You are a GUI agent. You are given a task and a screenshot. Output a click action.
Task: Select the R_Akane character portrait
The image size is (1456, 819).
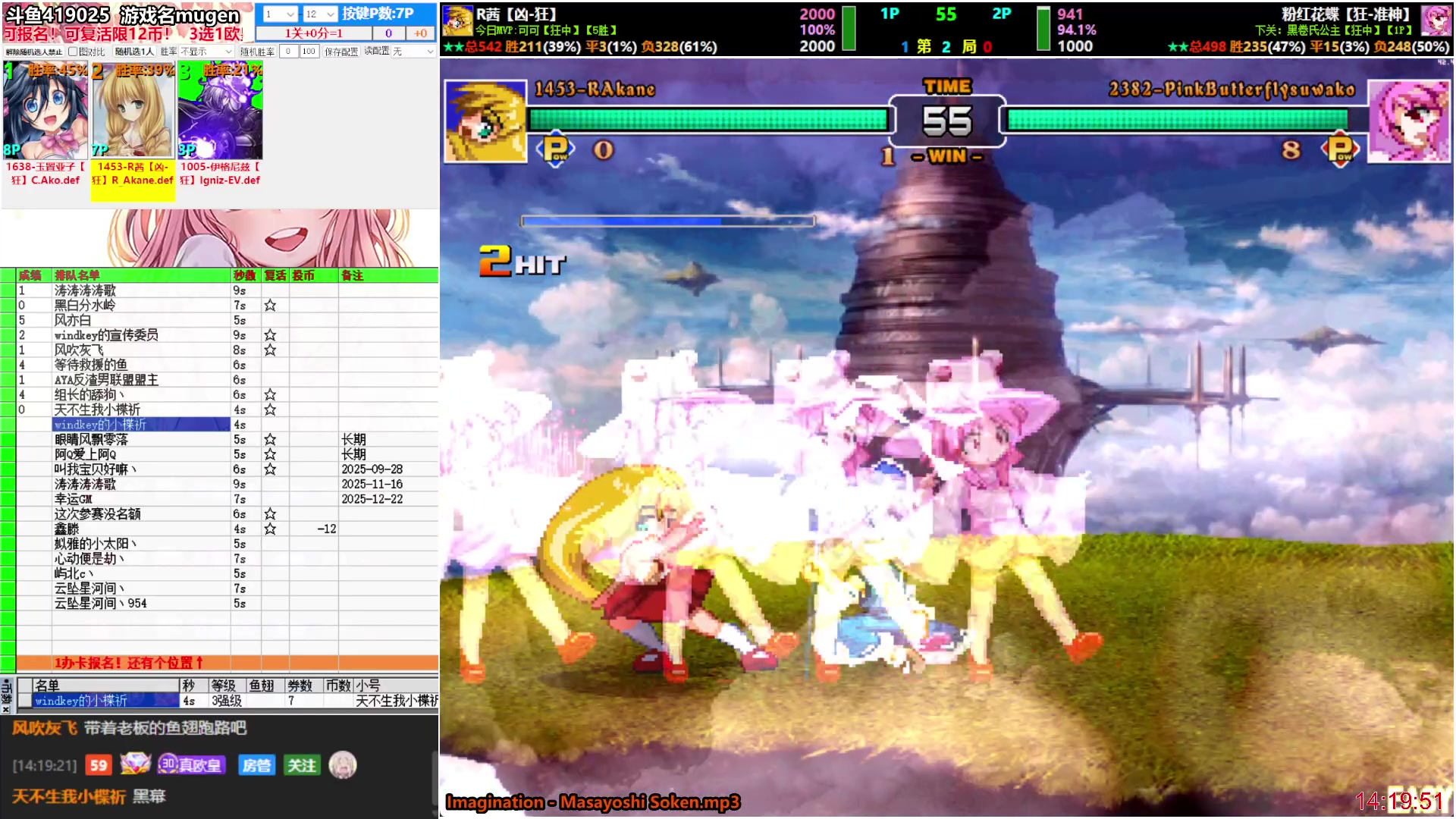click(133, 111)
